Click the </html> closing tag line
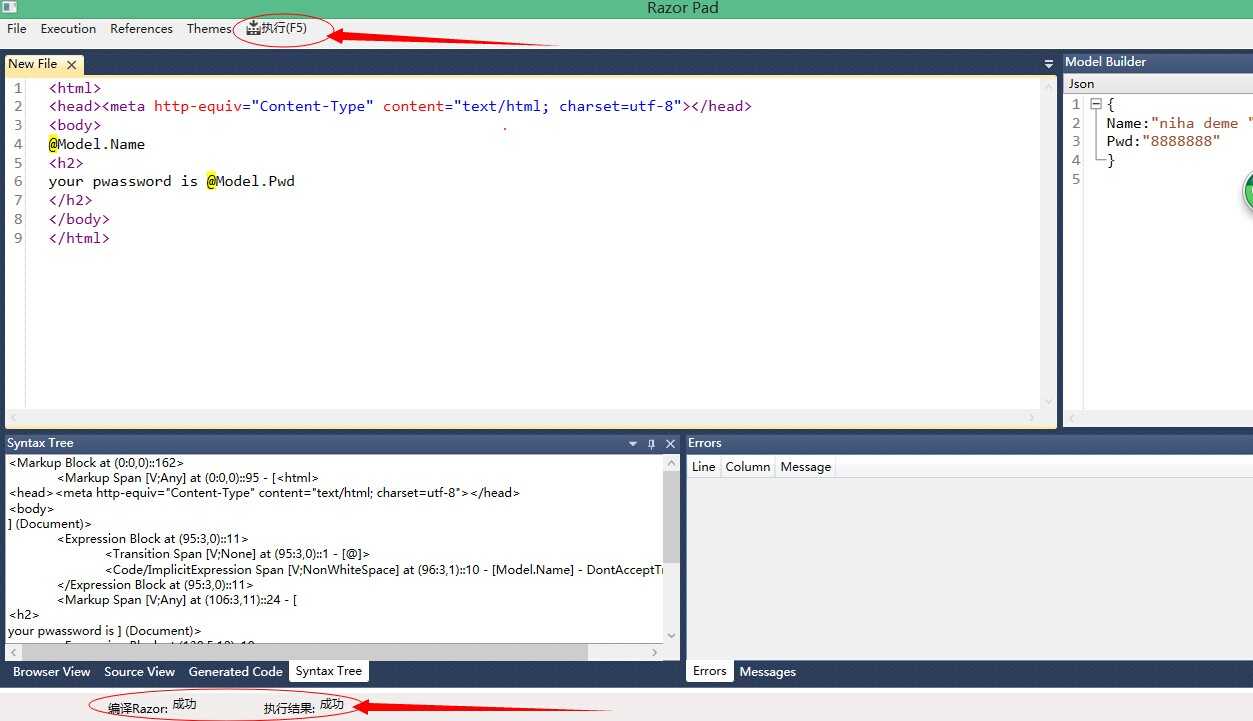Image resolution: width=1253 pixels, height=721 pixels. (x=79, y=238)
